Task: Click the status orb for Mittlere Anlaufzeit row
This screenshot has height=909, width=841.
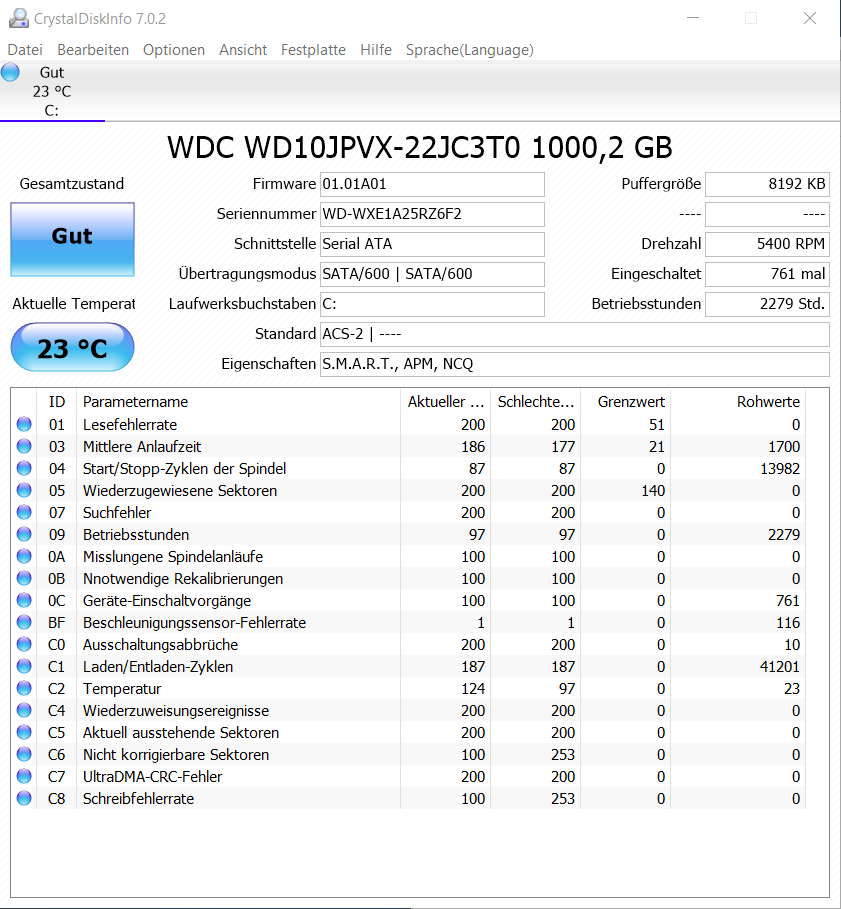Action: [24, 446]
